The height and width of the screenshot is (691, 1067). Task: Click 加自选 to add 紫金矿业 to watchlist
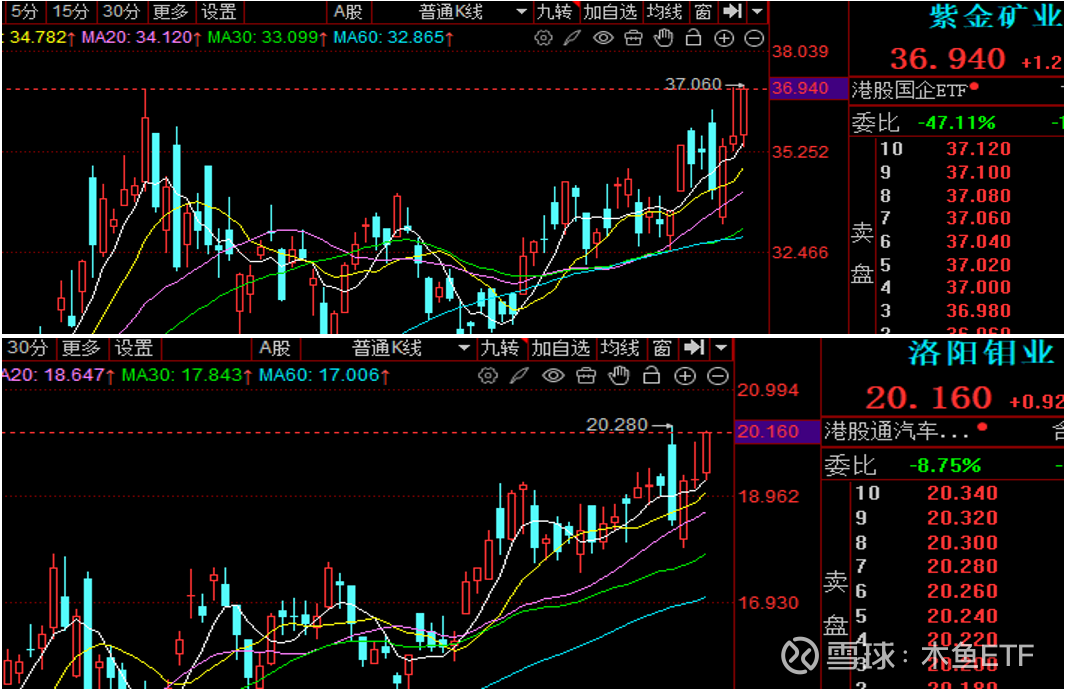(x=610, y=12)
